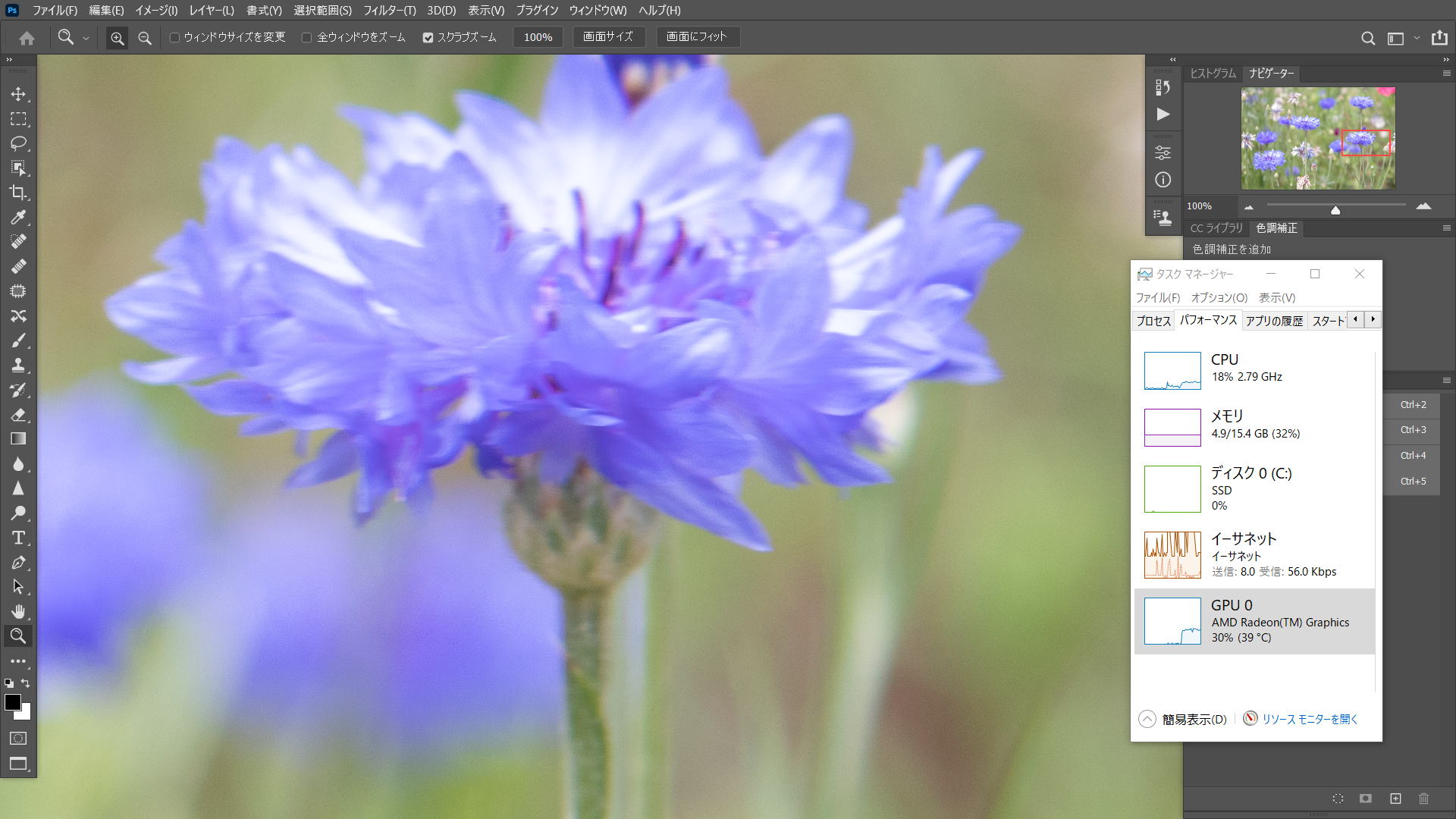Viewport: 1456px width, 819px height.
Task: Select the Crop tool
Action: pyautogui.click(x=18, y=193)
